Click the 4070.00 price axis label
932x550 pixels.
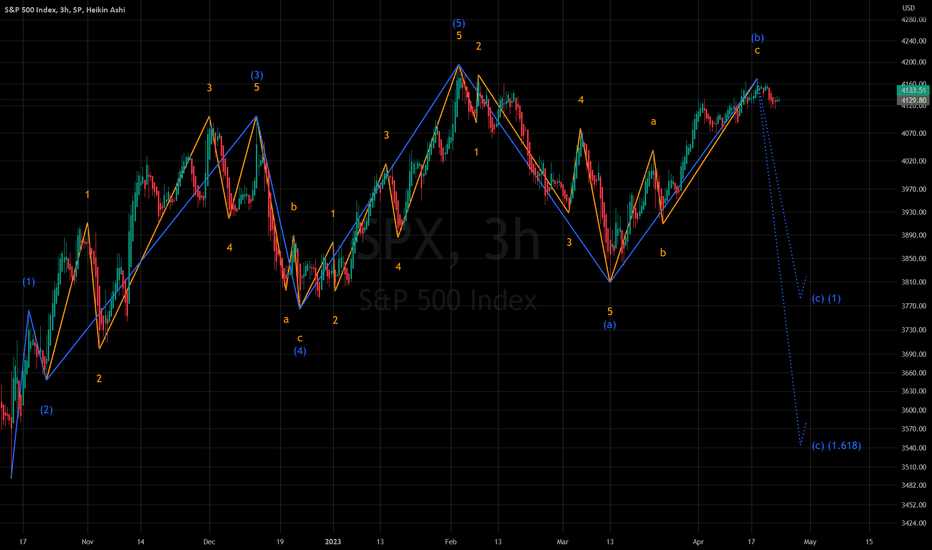click(x=914, y=134)
